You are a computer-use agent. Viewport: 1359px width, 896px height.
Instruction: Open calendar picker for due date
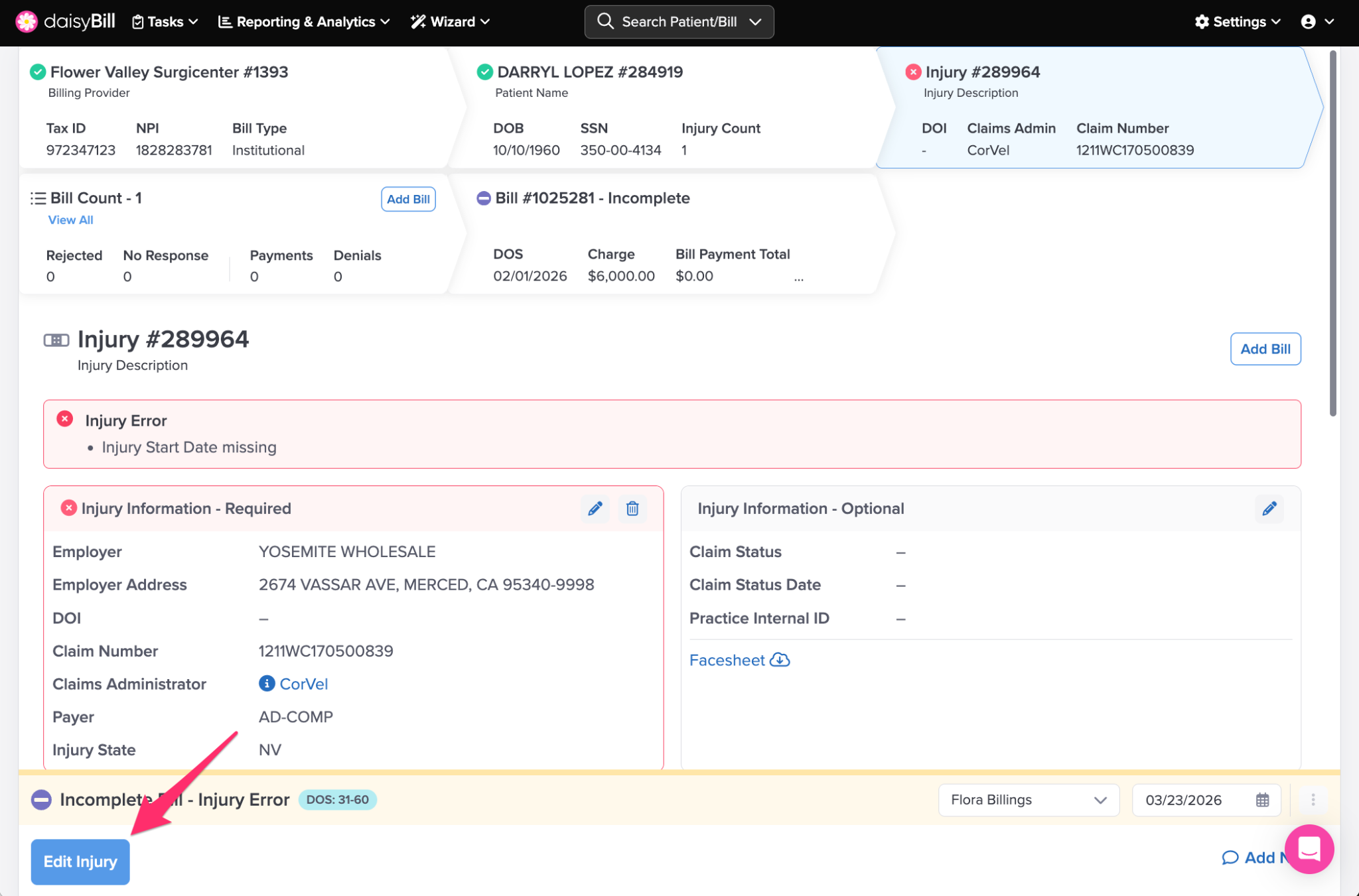tap(1262, 800)
